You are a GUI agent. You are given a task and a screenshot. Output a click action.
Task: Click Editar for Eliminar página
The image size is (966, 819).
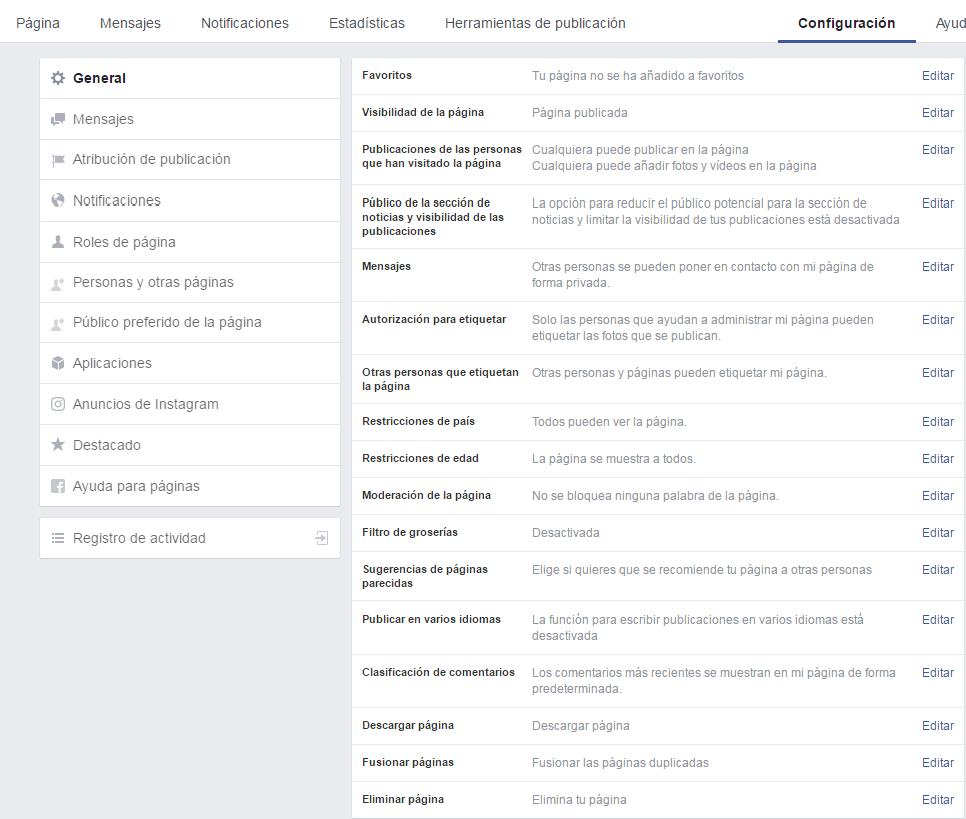(937, 800)
